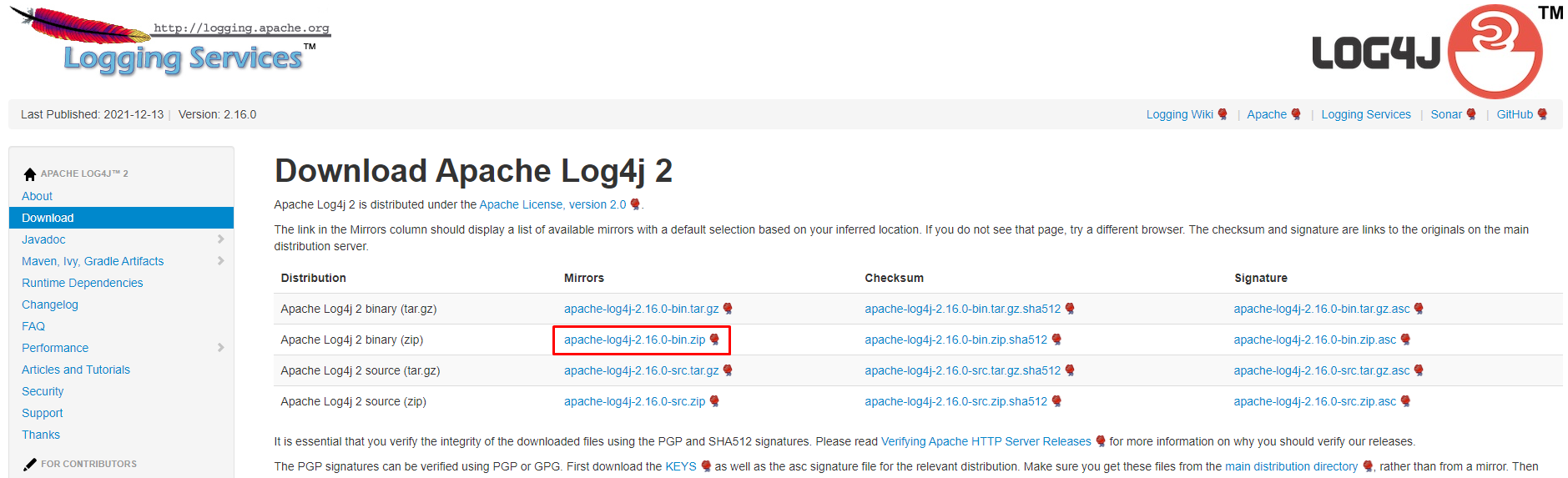Open apache-log4j-2.16.0-src.zip.sha512 checksum

955,401
